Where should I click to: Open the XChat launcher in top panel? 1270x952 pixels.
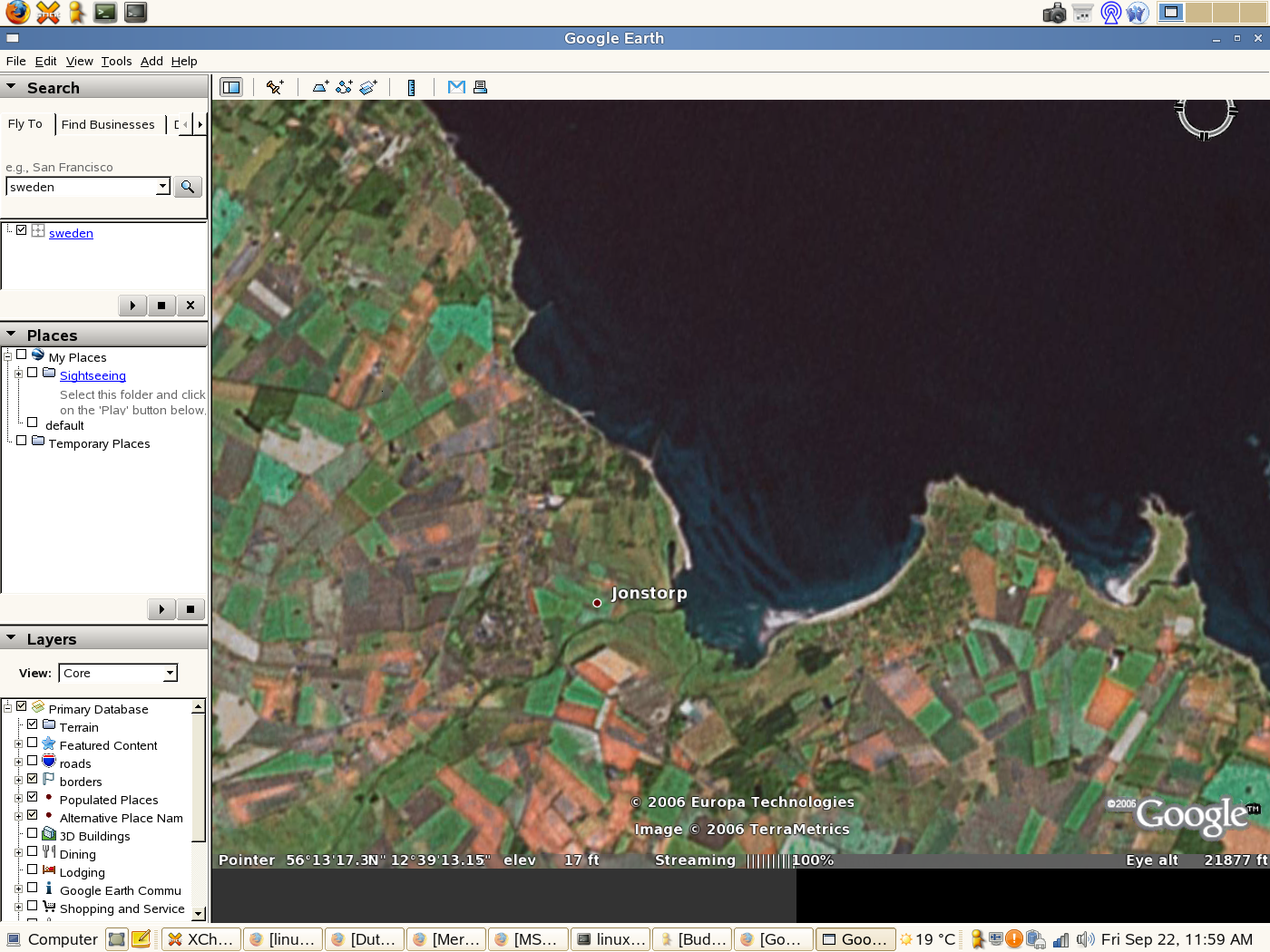click(x=47, y=13)
